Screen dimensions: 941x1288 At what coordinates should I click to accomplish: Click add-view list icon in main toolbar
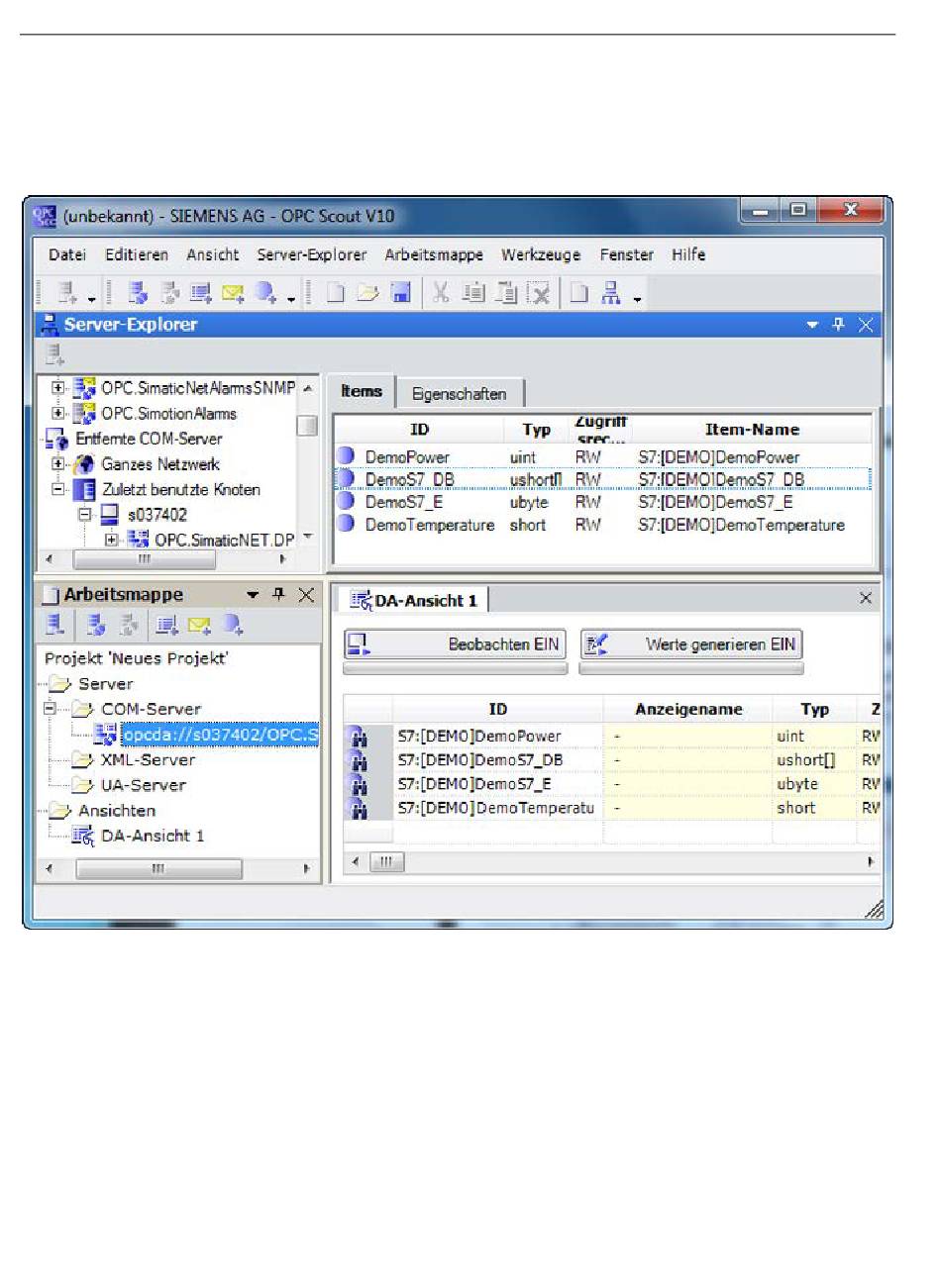pos(200,292)
